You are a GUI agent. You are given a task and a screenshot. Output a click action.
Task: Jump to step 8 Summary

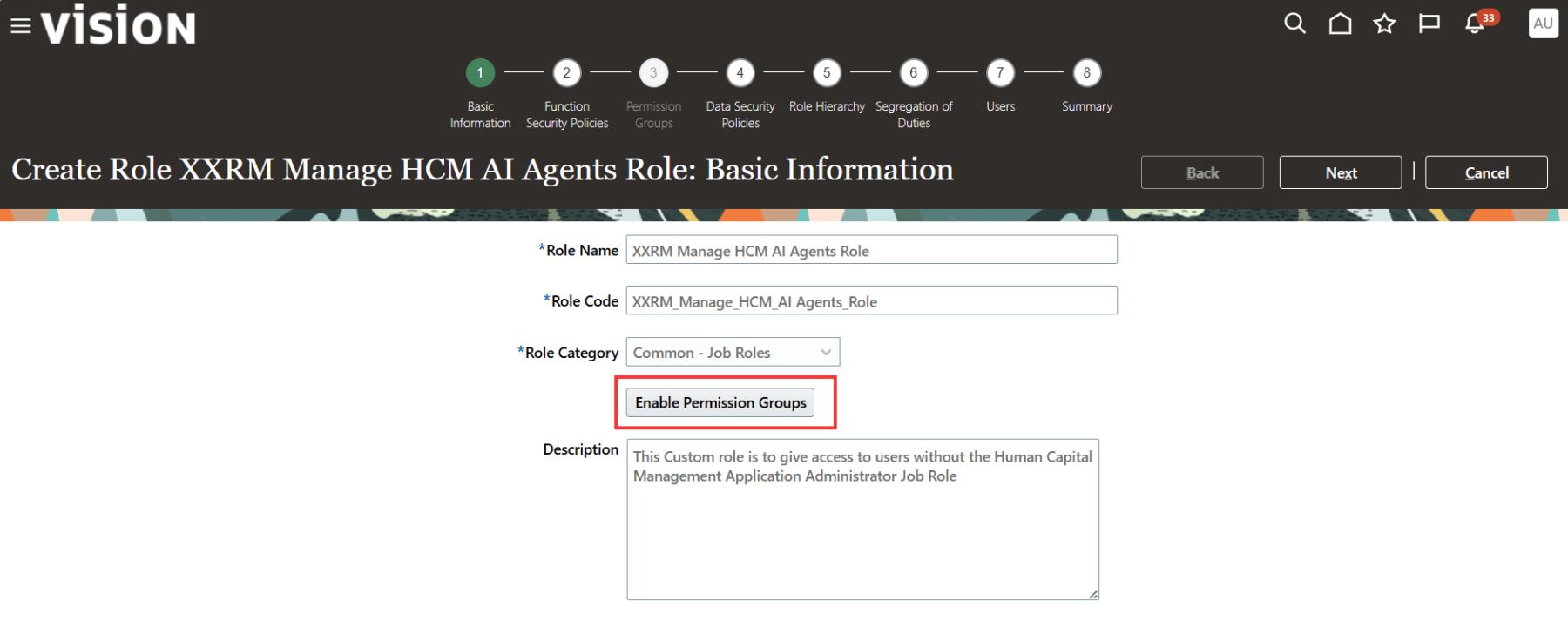(1086, 73)
